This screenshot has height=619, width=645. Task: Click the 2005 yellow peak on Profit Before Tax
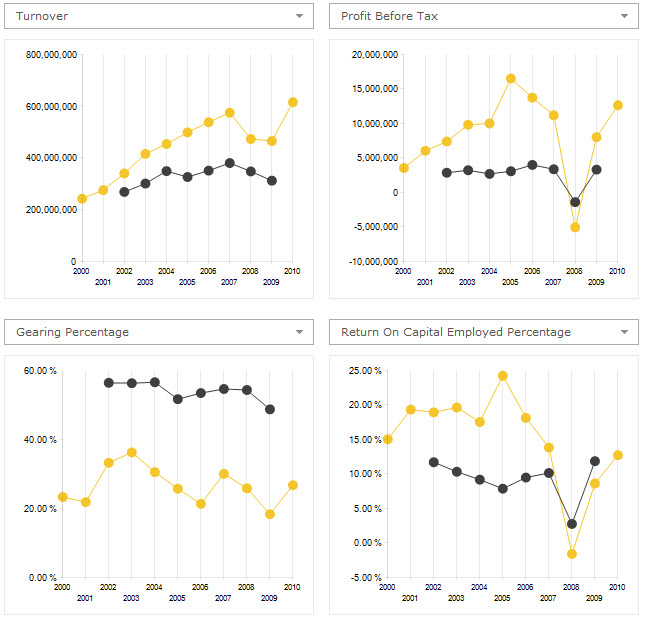point(510,78)
